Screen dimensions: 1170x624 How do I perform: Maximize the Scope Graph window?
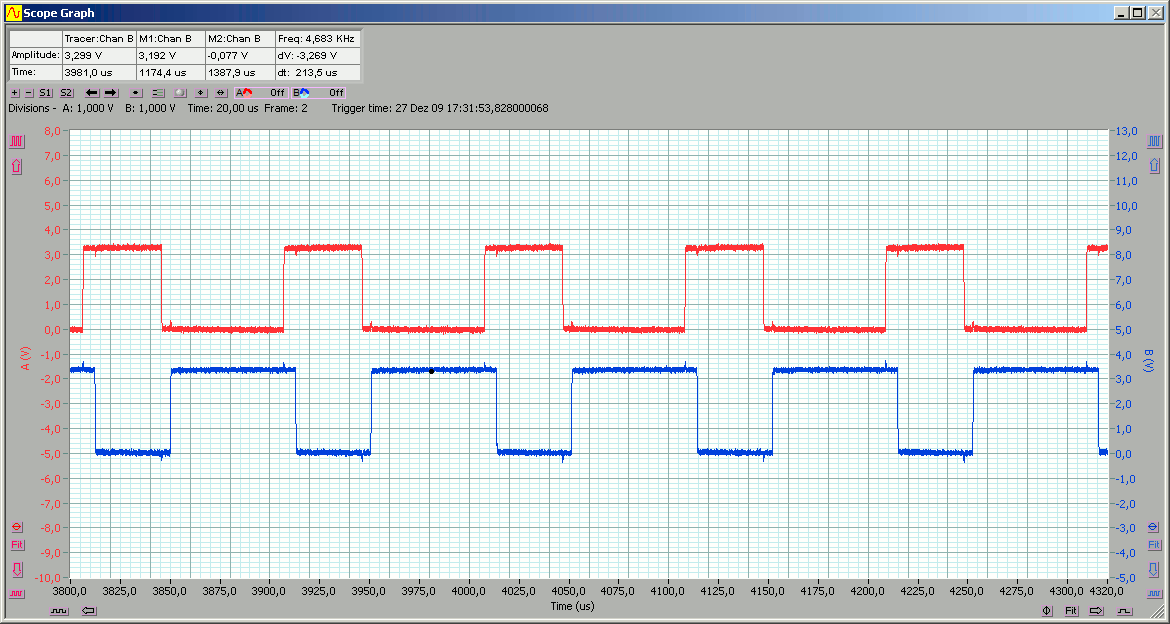pyautogui.click(x=1137, y=13)
